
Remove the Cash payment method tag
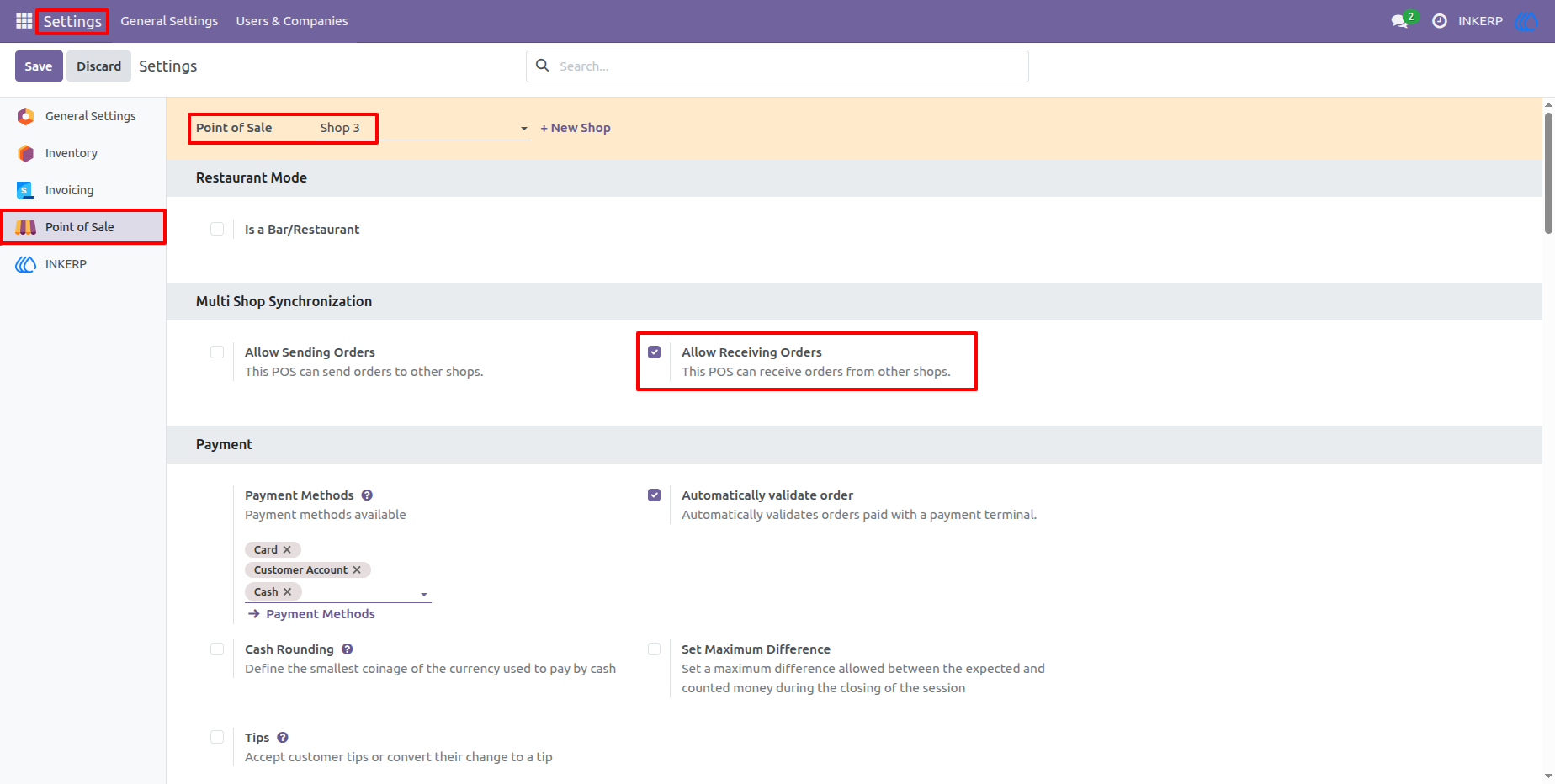[288, 592]
